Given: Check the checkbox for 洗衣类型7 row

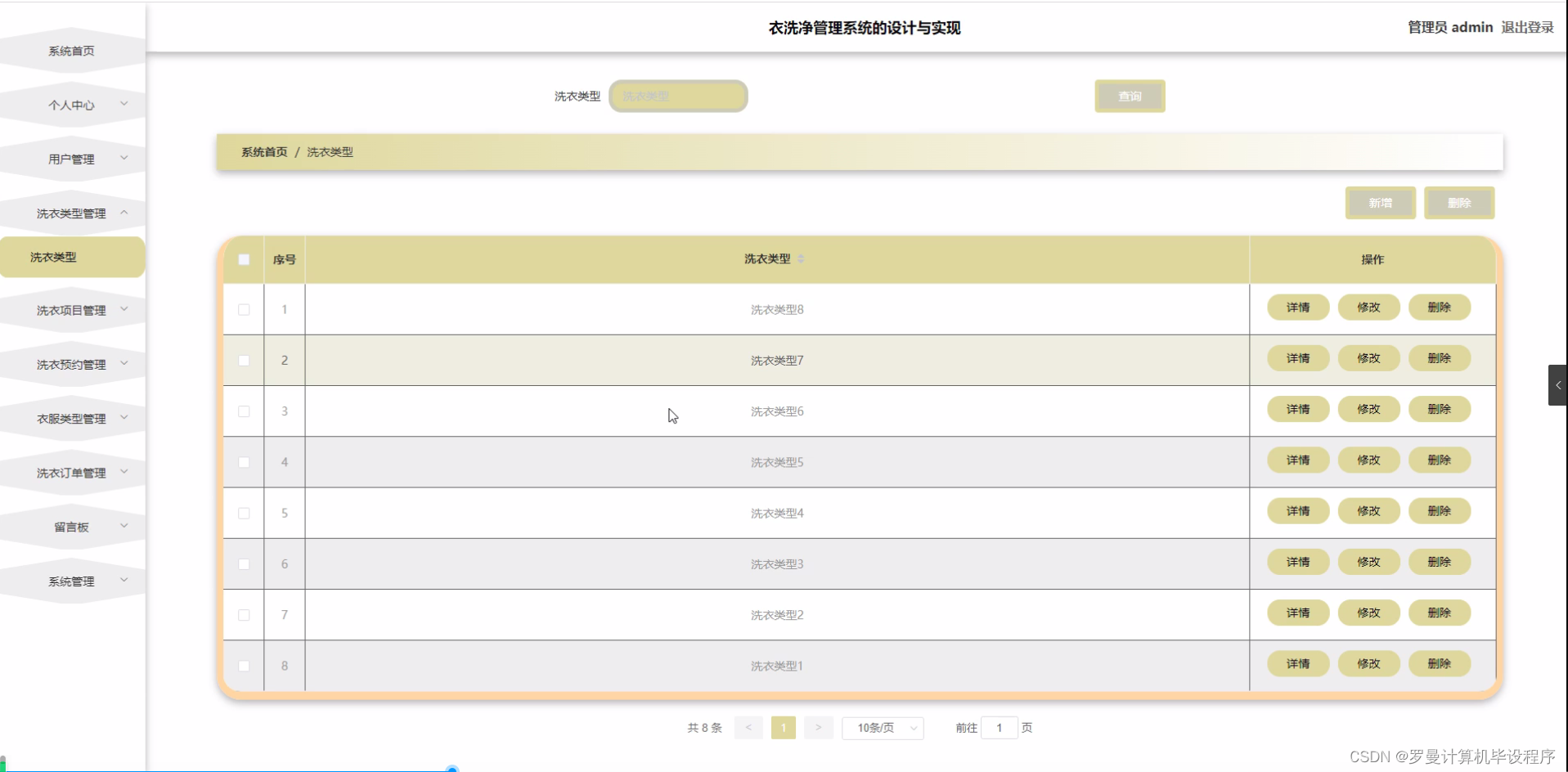Looking at the screenshot, I should tap(243, 360).
